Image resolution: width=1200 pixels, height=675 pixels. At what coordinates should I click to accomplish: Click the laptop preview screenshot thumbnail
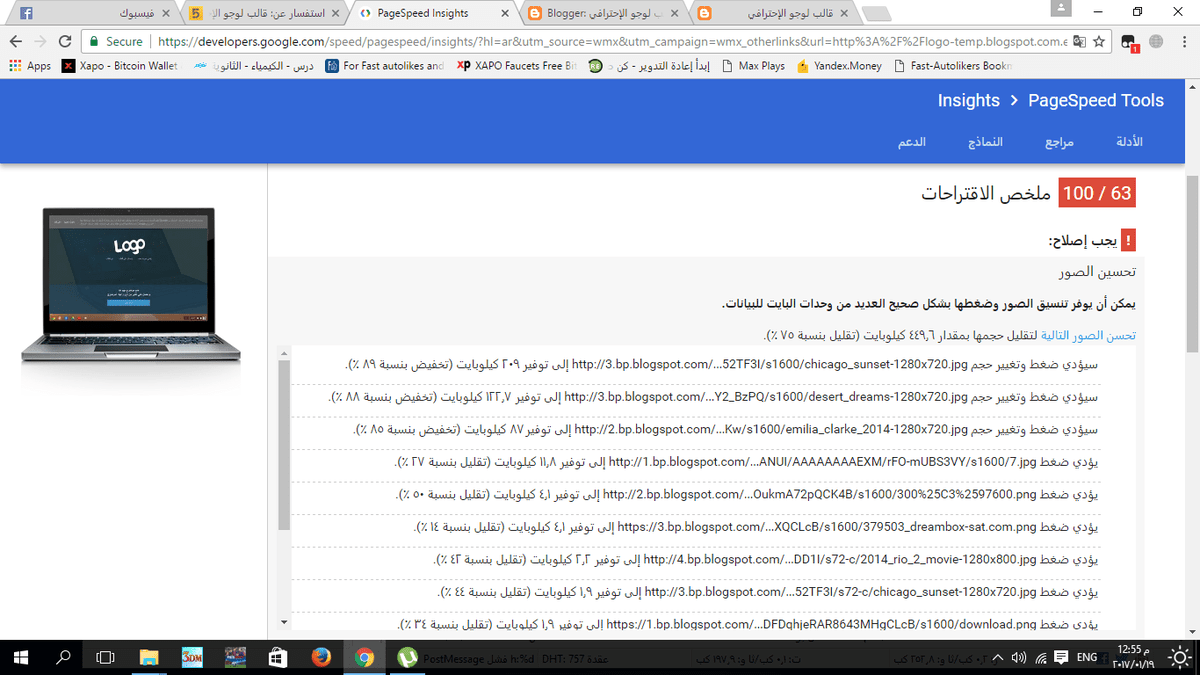pos(131,286)
